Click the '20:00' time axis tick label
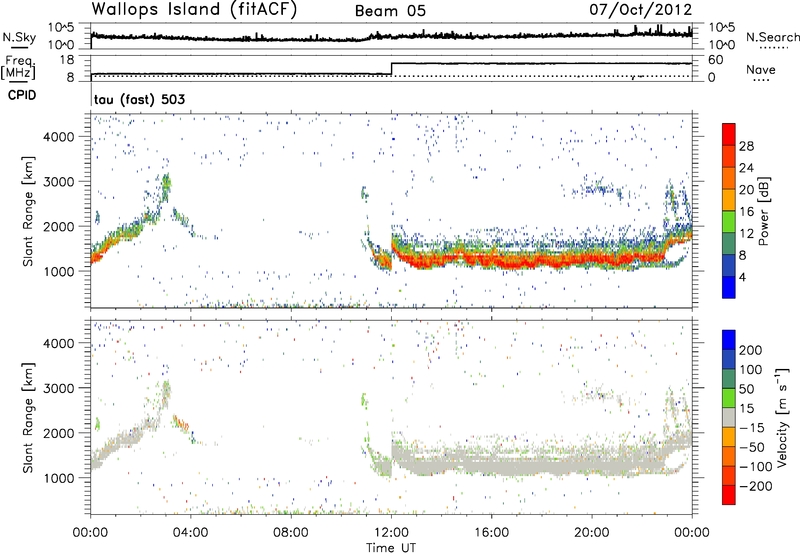The image size is (800, 554). (592, 533)
